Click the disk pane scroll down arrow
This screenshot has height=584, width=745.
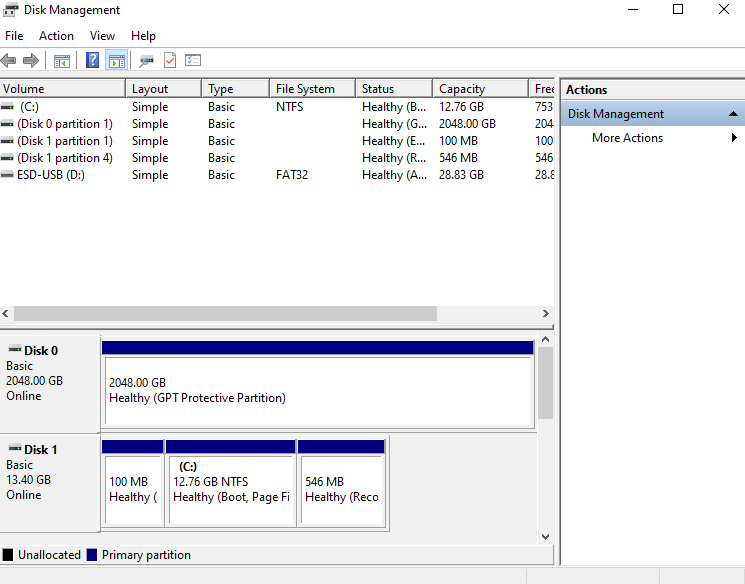click(x=545, y=537)
